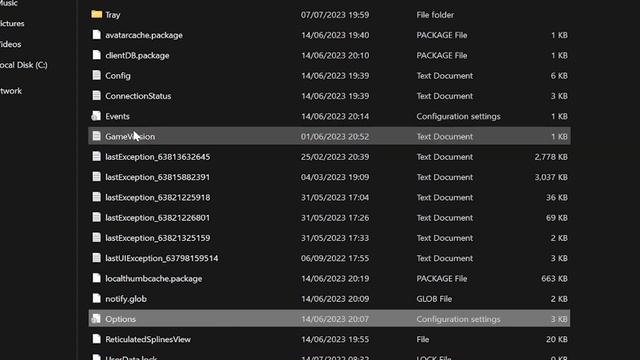
Task: Open Local Disk (C:) in sidebar
Action: click(24, 65)
